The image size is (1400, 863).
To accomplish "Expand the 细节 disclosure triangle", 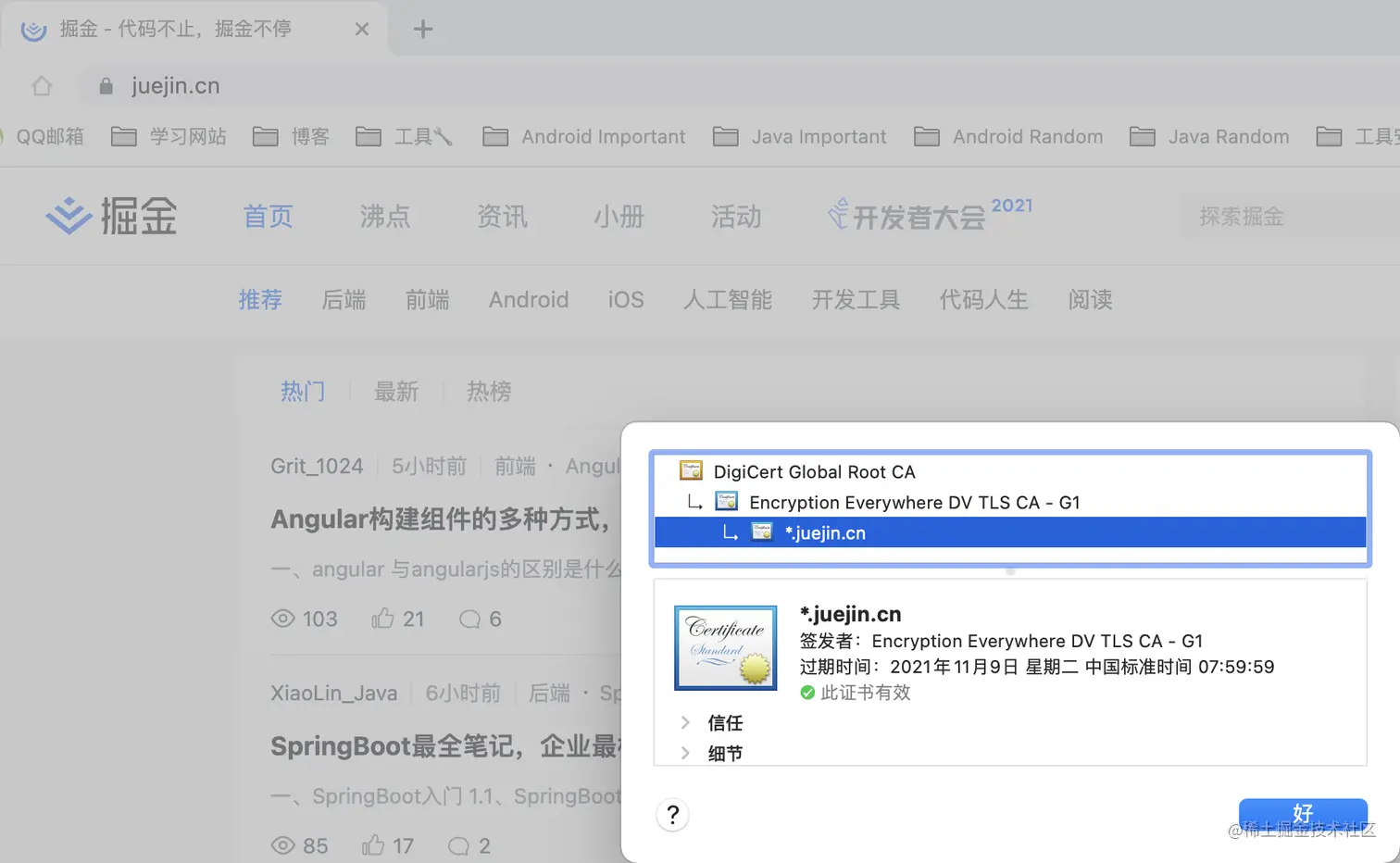I will click(x=685, y=753).
